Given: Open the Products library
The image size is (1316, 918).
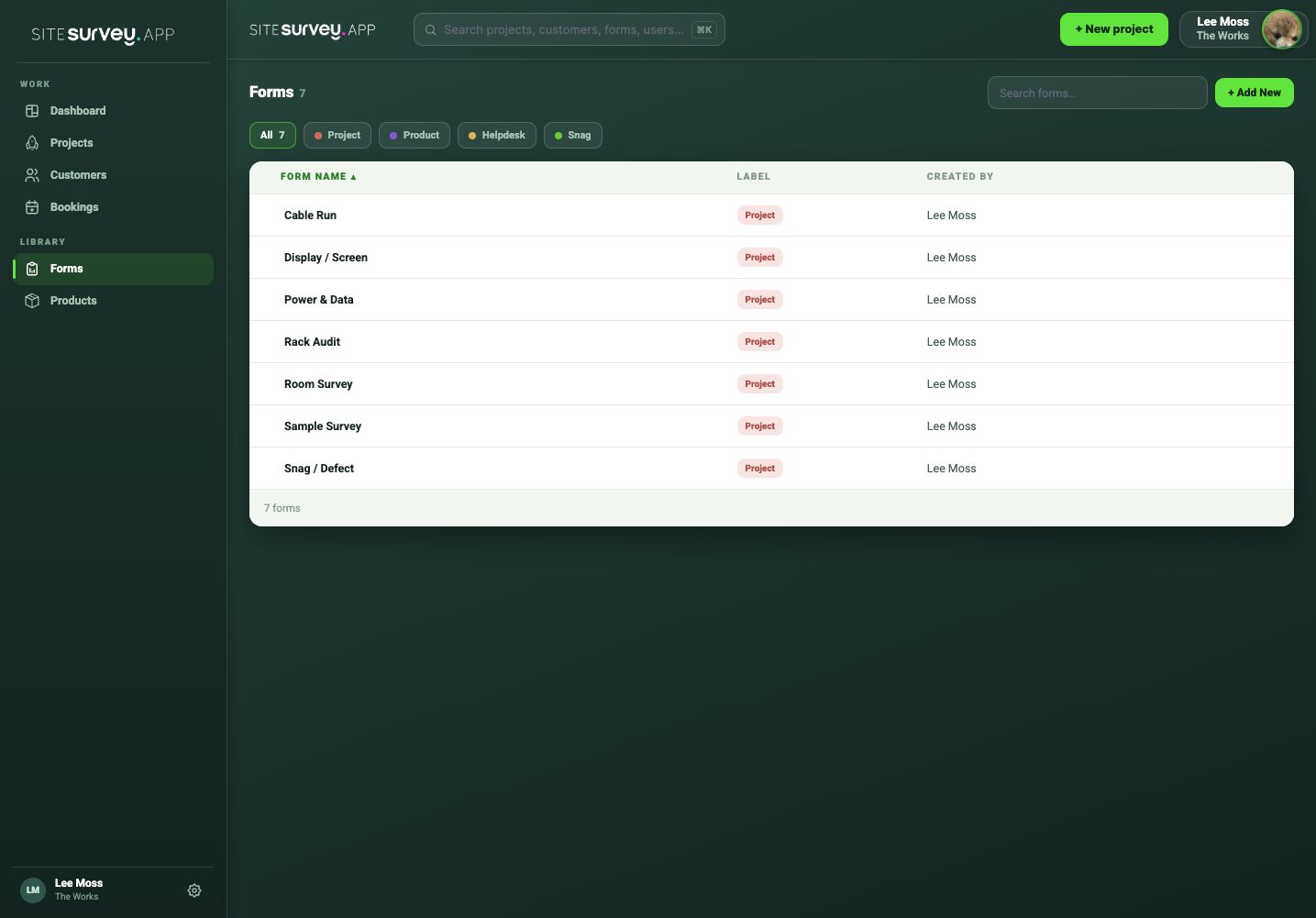Looking at the screenshot, I should point(113,301).
